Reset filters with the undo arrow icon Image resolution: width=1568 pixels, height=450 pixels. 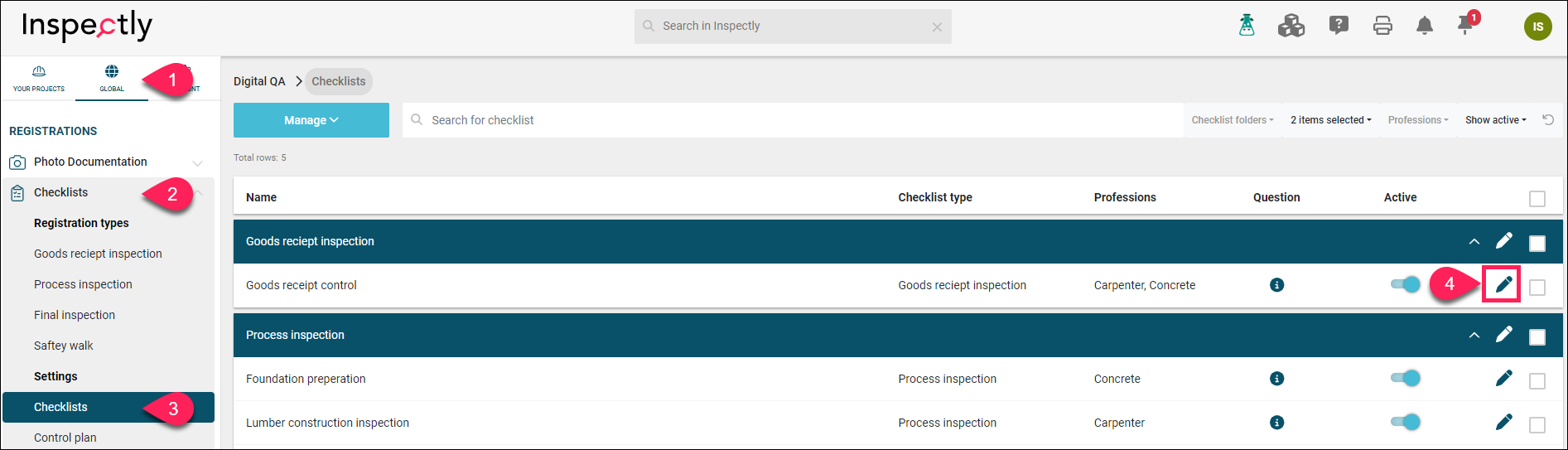pyautogui.click(x=1547, y=120)
